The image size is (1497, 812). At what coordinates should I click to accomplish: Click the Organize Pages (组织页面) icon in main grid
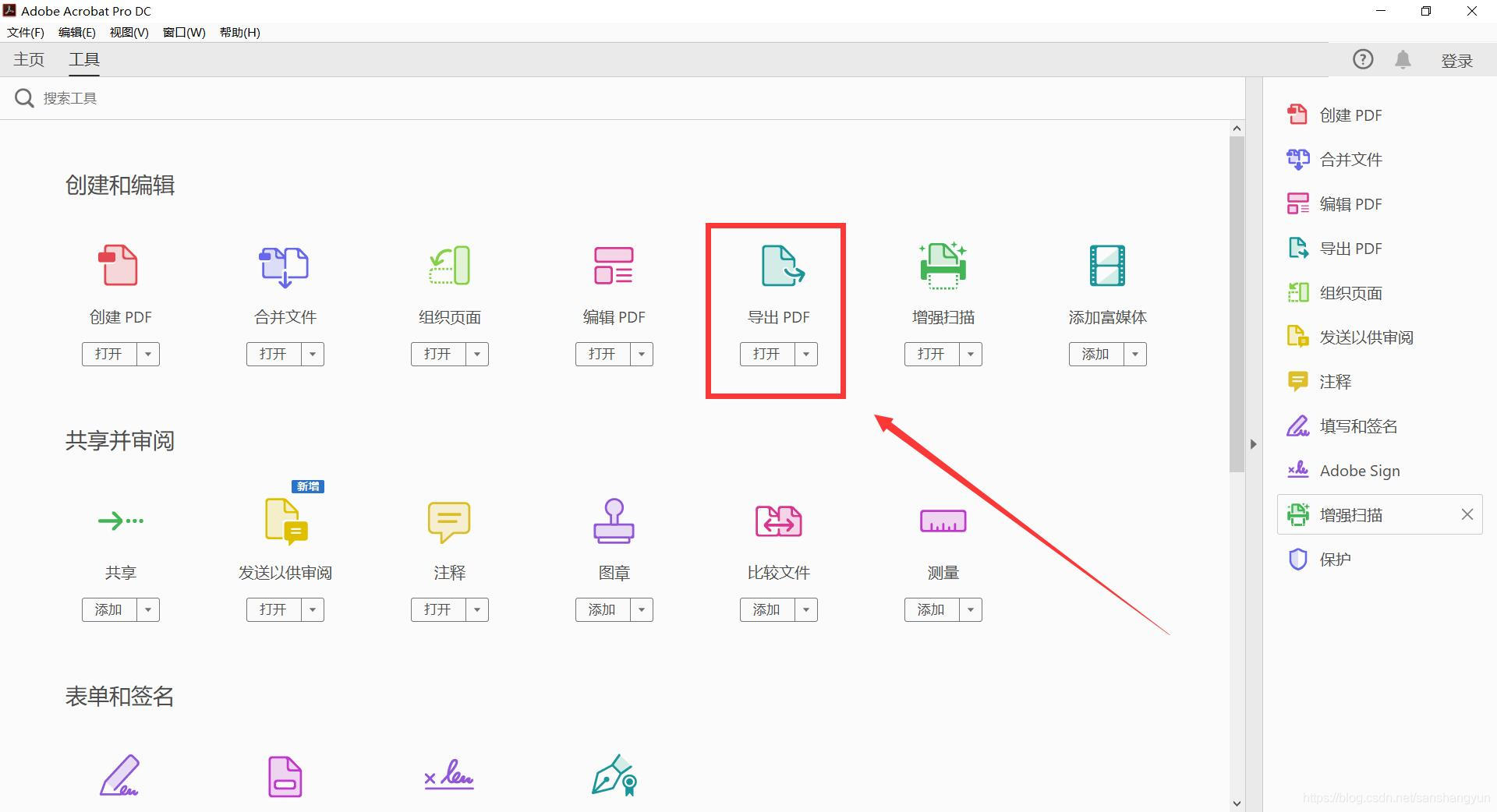tap(449, 266)
